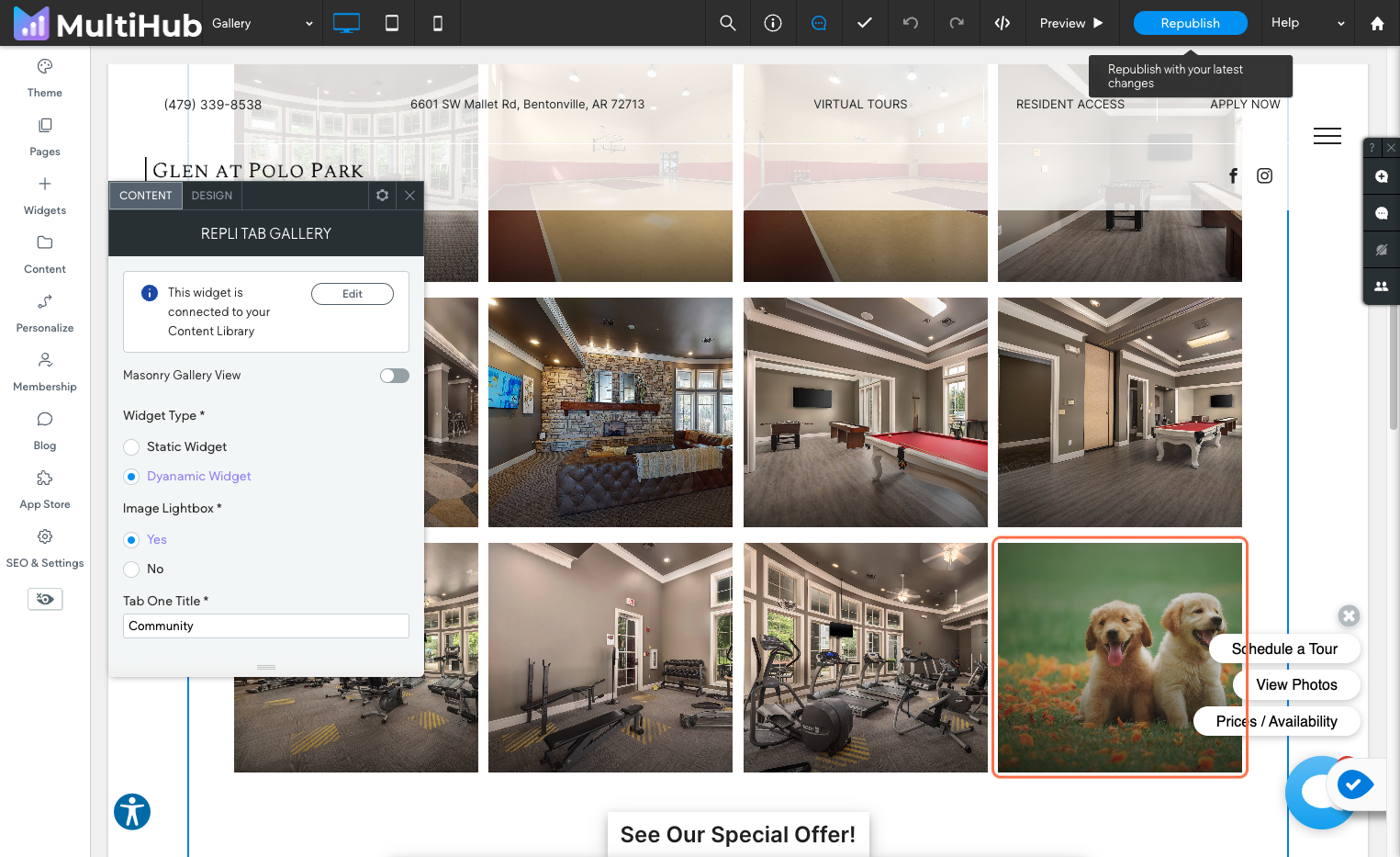The width and height of the screenshot is (1400, 857).
Task: Select the Dyanamic Widget radio option
Action: (131, 477)
